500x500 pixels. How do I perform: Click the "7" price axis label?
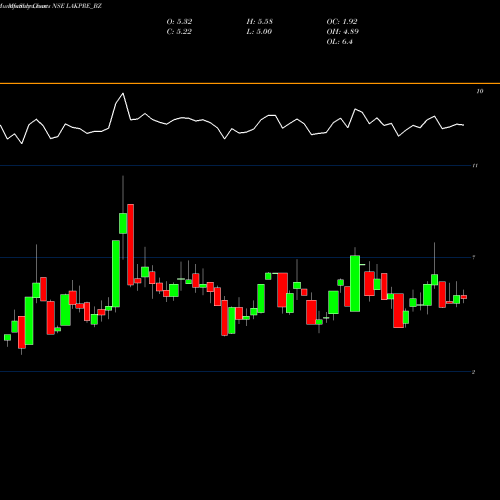pyautogui.click(x=474, y=257)
